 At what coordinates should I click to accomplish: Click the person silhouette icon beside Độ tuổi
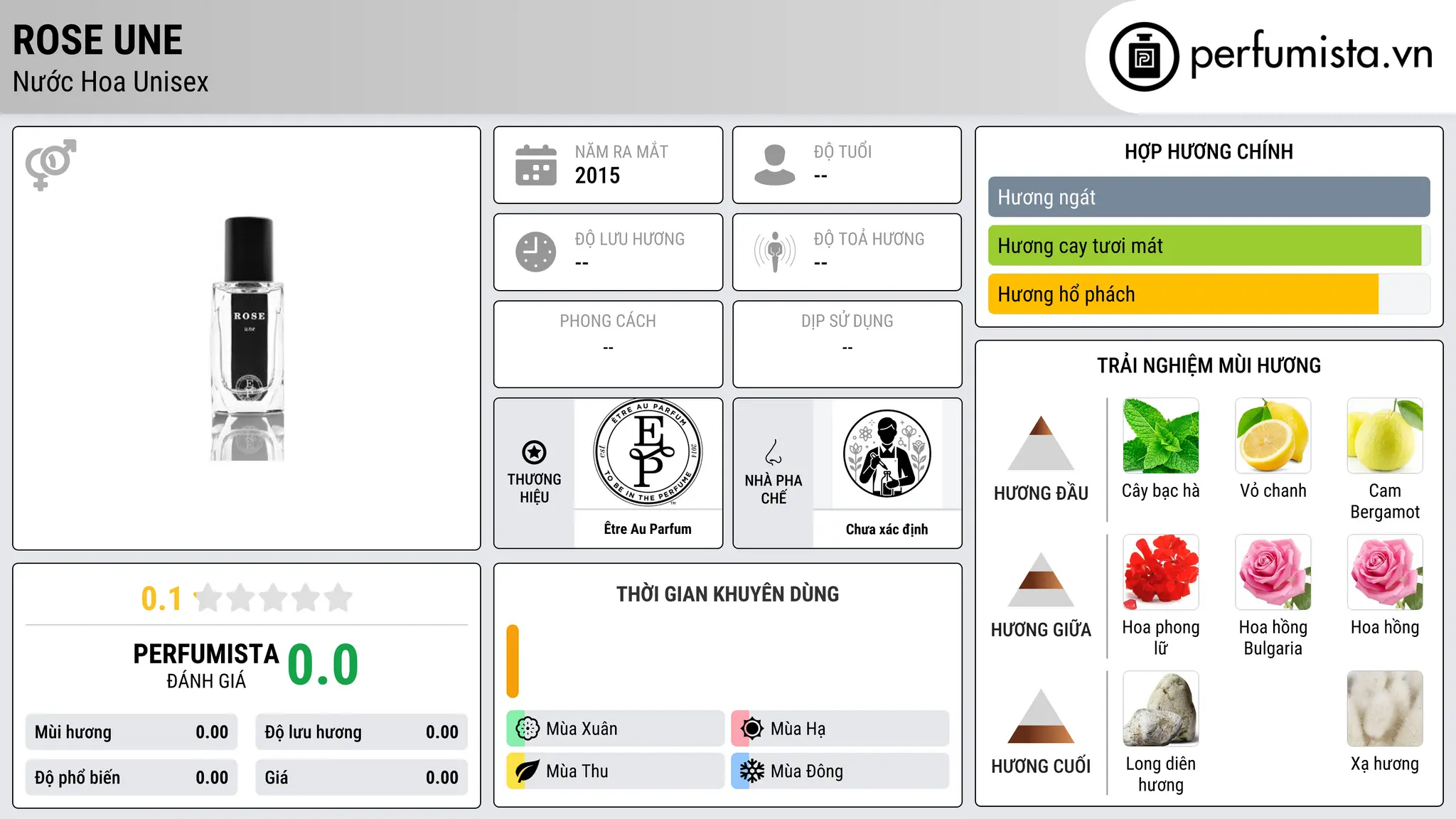[774, 165]
